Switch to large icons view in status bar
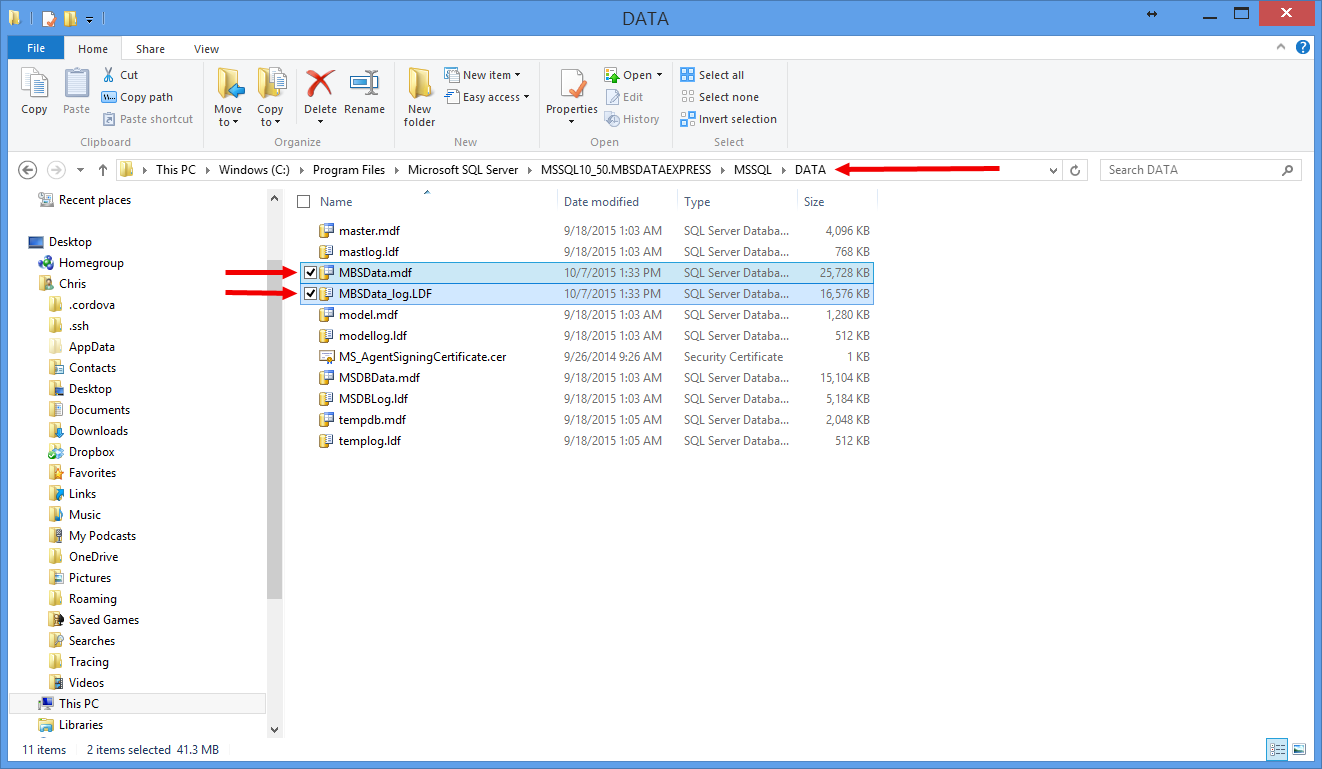 tap(1299, 749)
